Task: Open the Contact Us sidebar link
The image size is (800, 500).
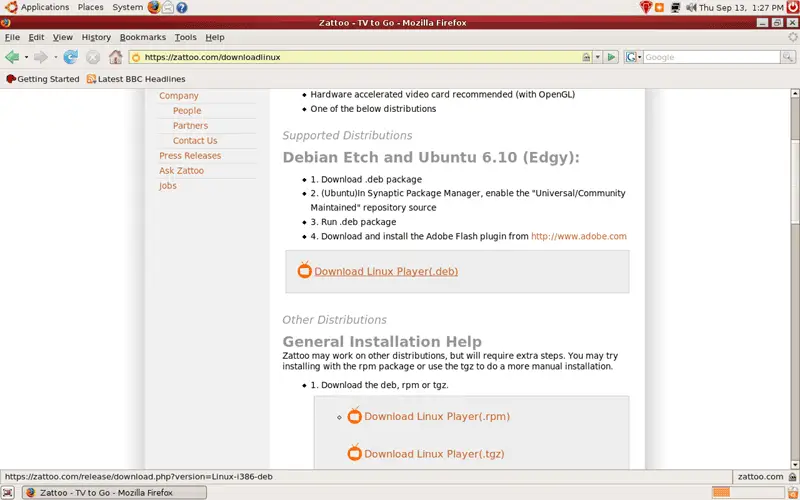Action: [195, 141]
